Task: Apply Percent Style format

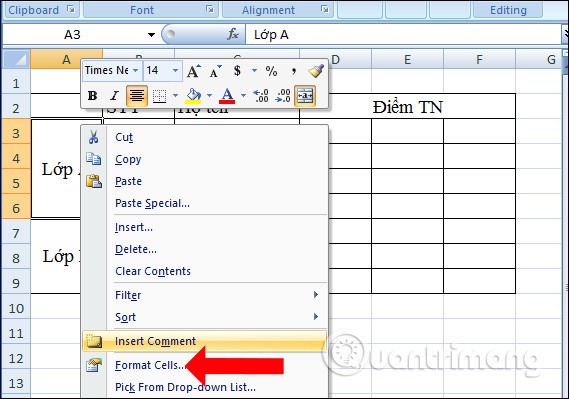Action: (271, 71)
